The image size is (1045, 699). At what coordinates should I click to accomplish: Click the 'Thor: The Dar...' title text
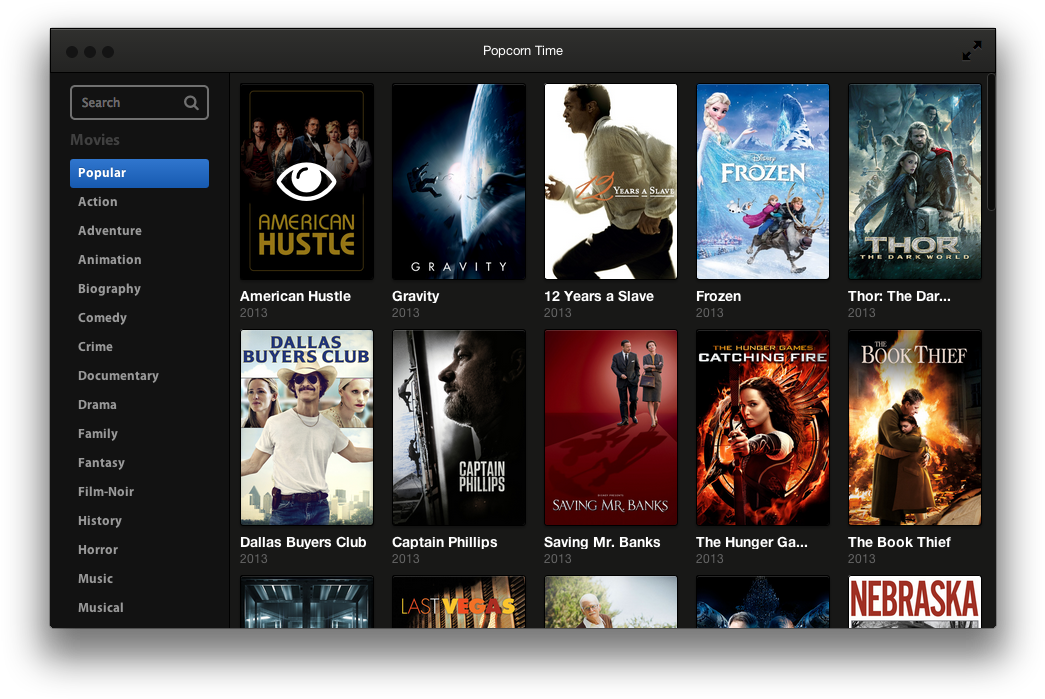899,297
